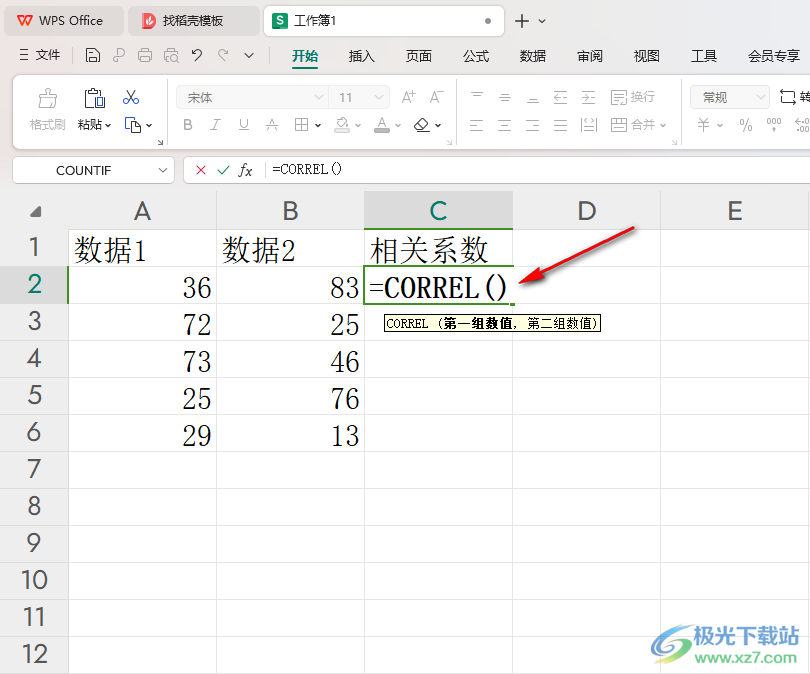
Task: Click the Select All corner triangle
Action: pyautogui.click(x=34, y=211)
